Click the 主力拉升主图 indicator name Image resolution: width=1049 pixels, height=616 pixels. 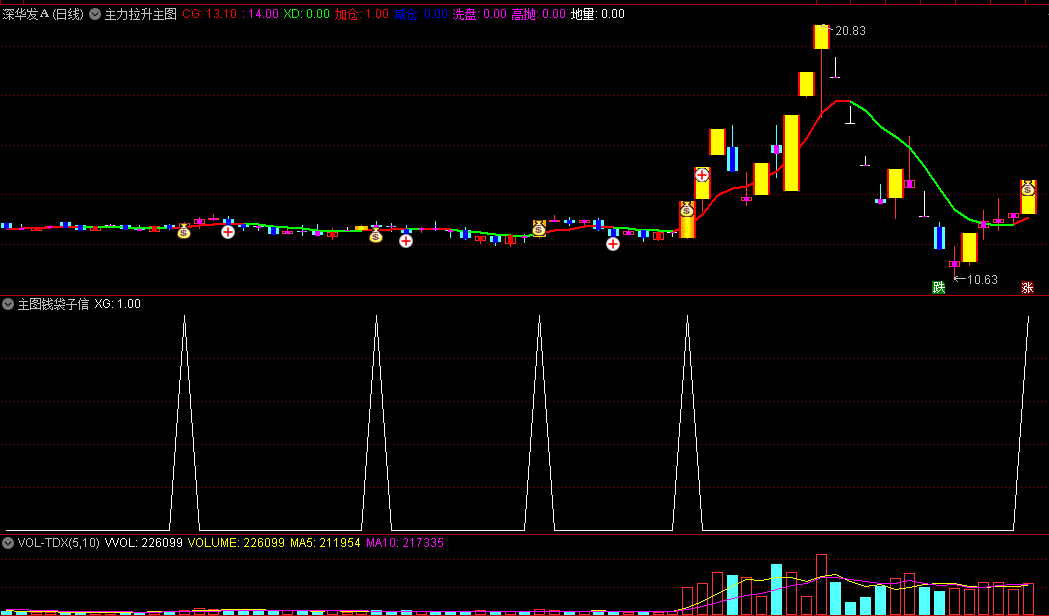click(x=140, y=14)
